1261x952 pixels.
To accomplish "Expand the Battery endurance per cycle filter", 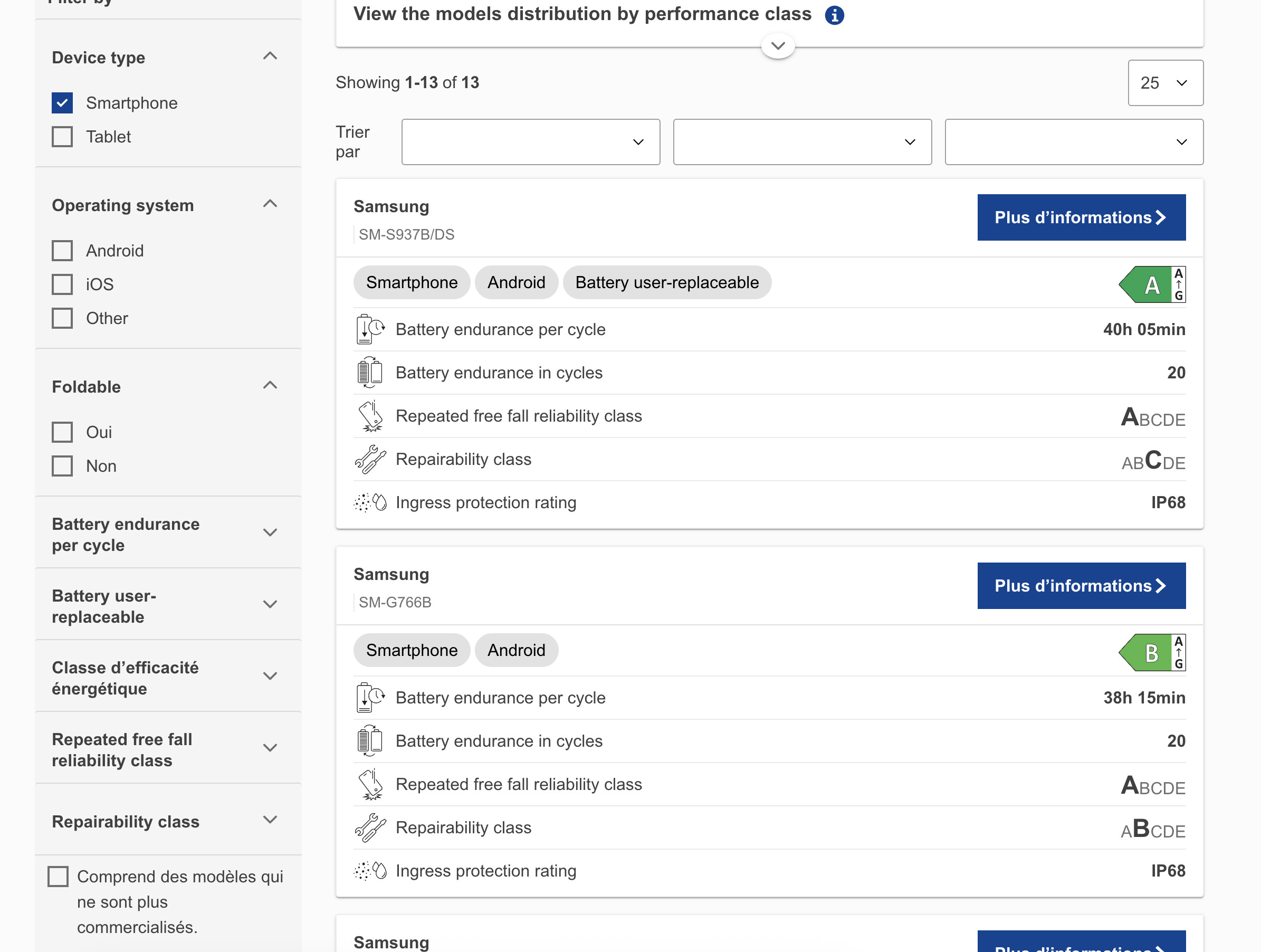I will tap(270, 532).
